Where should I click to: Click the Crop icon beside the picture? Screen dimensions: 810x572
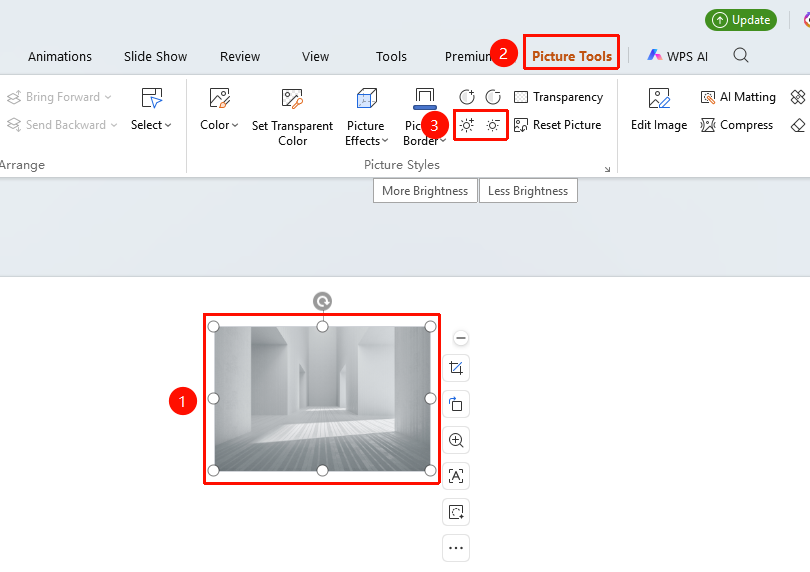click(x=456, y=368)
